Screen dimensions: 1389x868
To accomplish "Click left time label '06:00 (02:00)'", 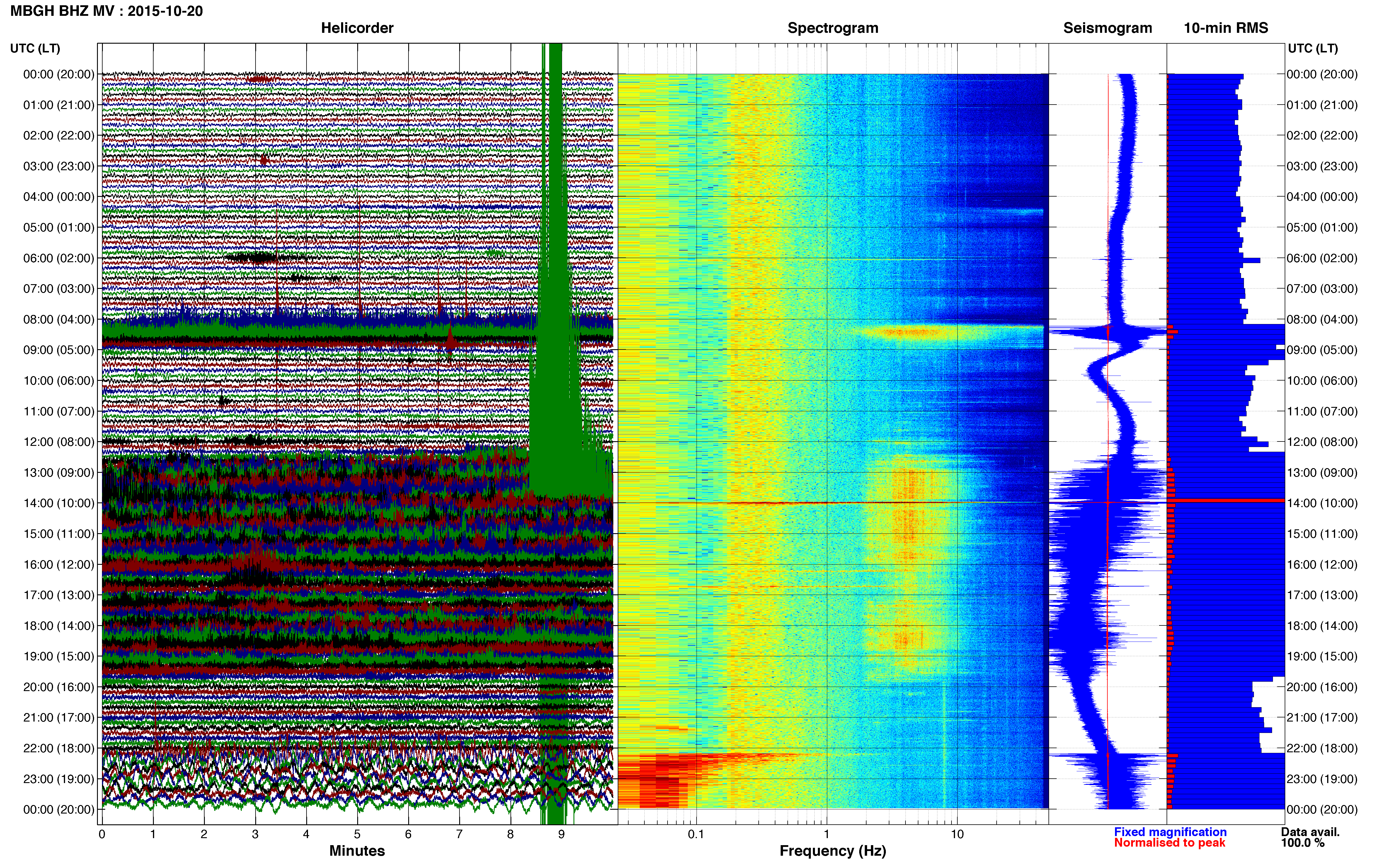I will pos(59,258).
